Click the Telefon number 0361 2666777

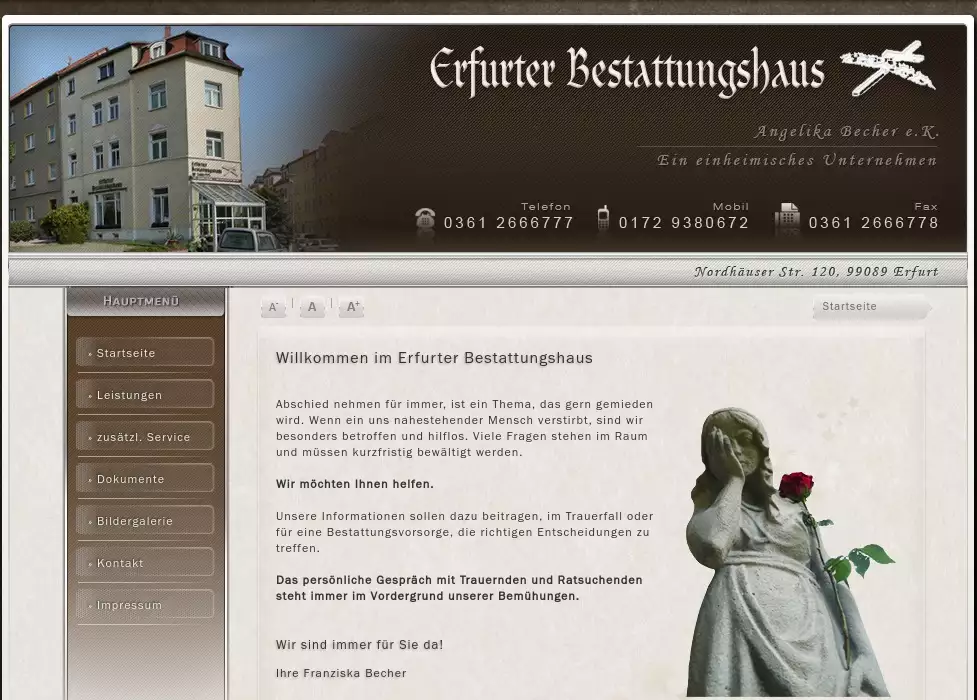pos(509,223)
